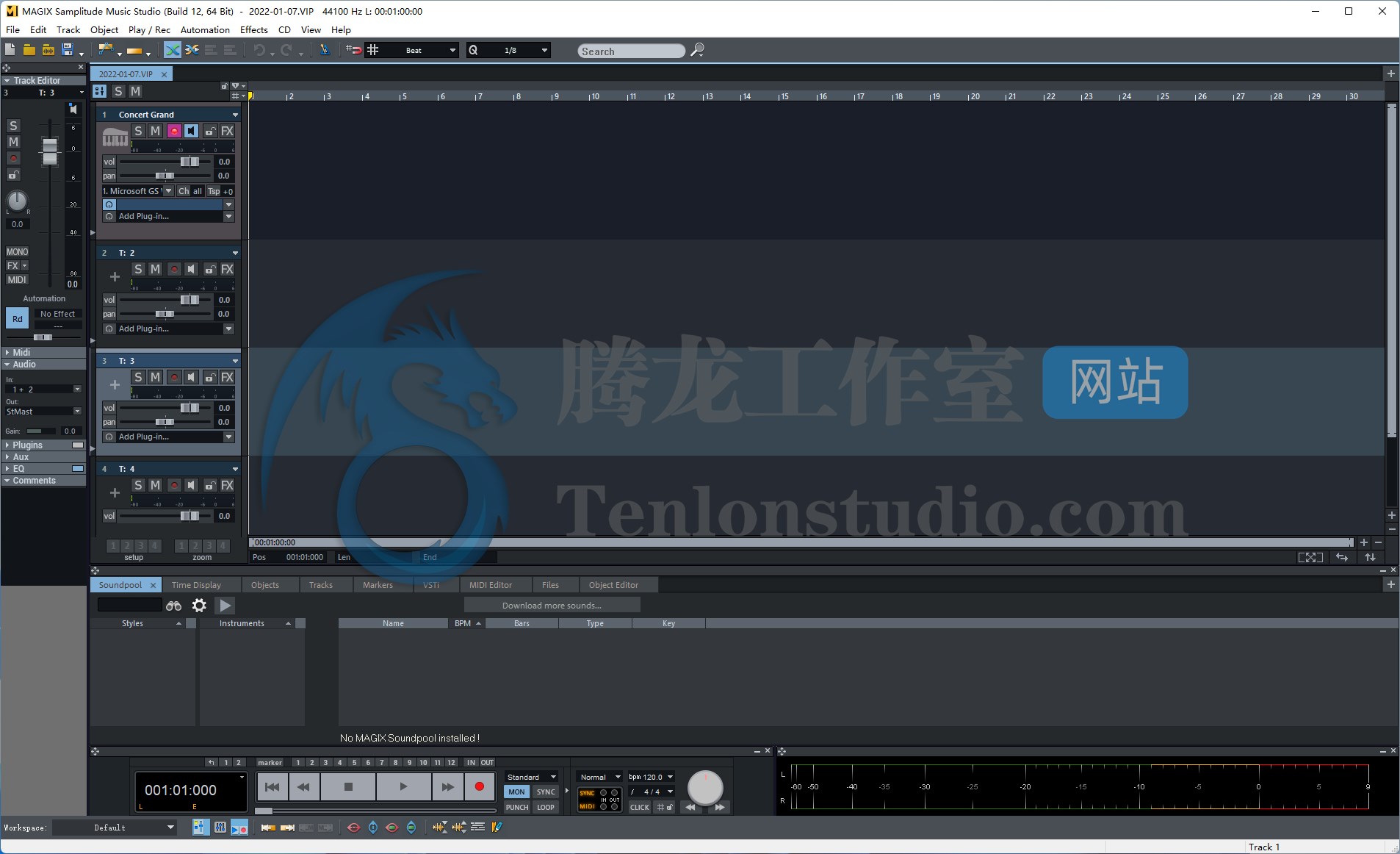Expand the Midi section in Track Editor
Viewport: 1400px width, 854px height.
pos(43,352)
